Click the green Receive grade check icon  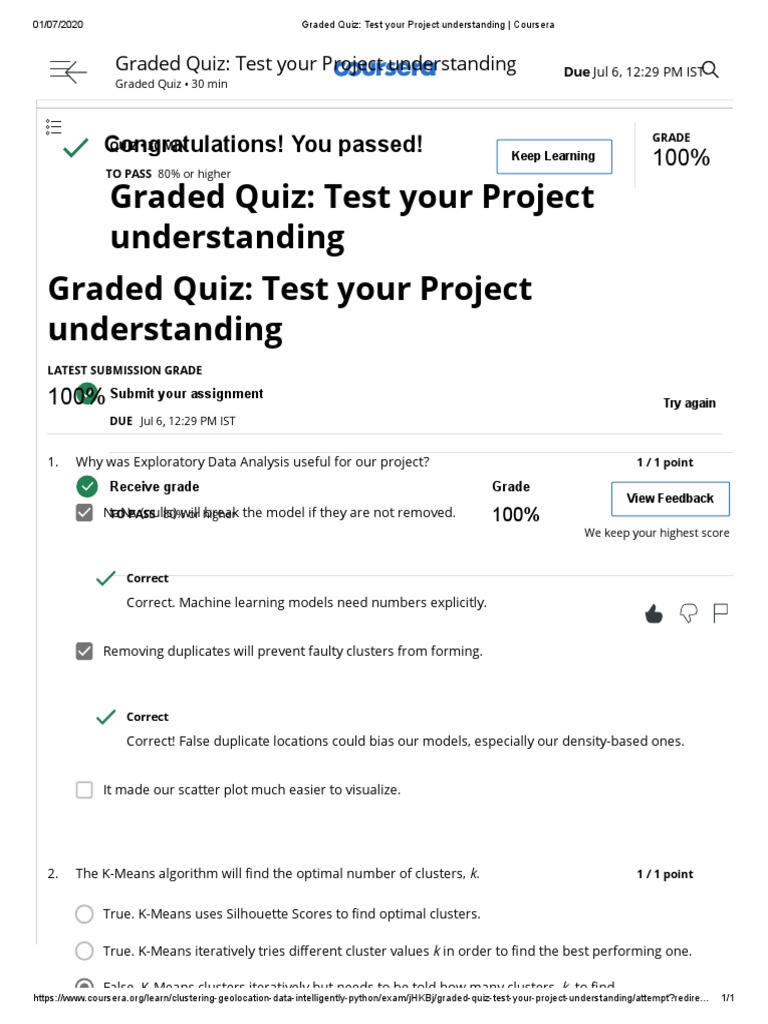tap(87, 487)
